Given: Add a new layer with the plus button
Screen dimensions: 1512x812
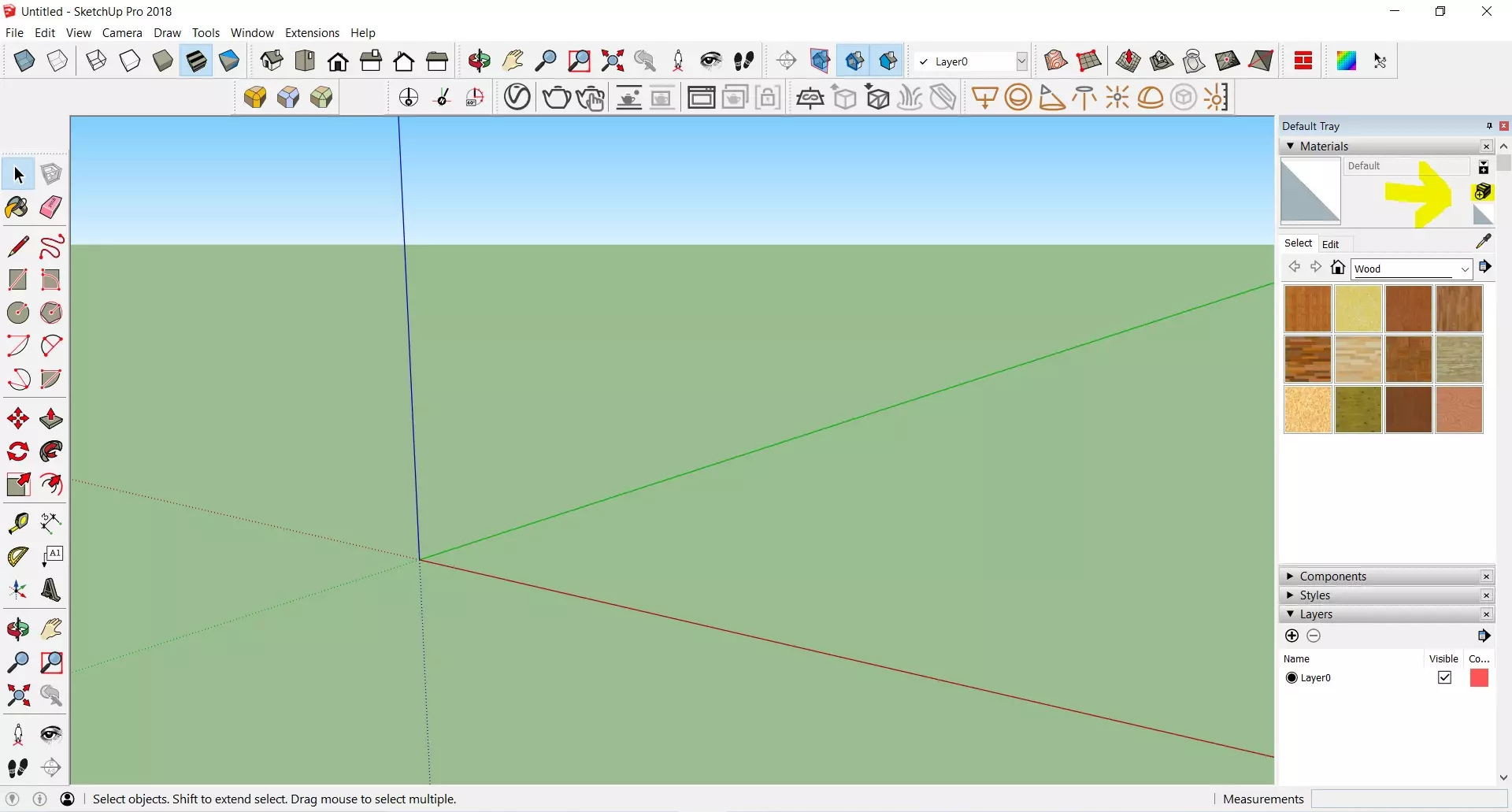Looking at the screenshot, I should coord(1291,636).
